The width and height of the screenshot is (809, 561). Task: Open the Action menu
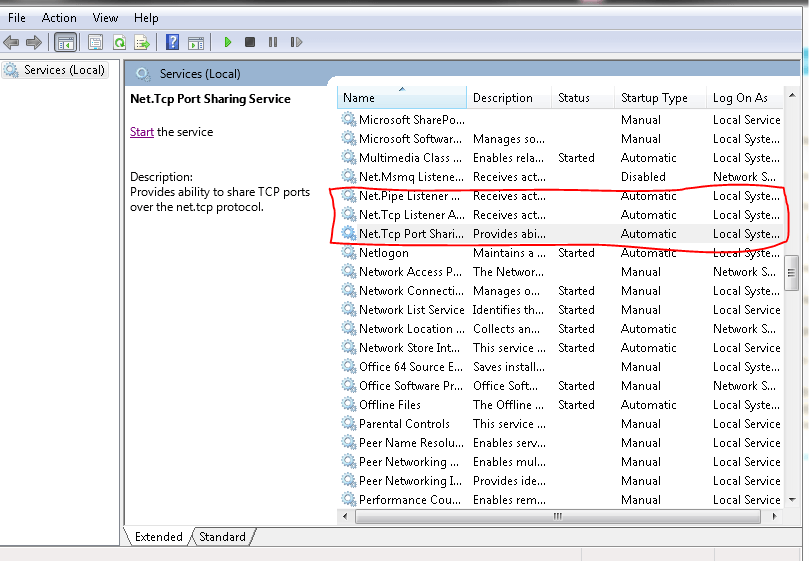point(59,18)
